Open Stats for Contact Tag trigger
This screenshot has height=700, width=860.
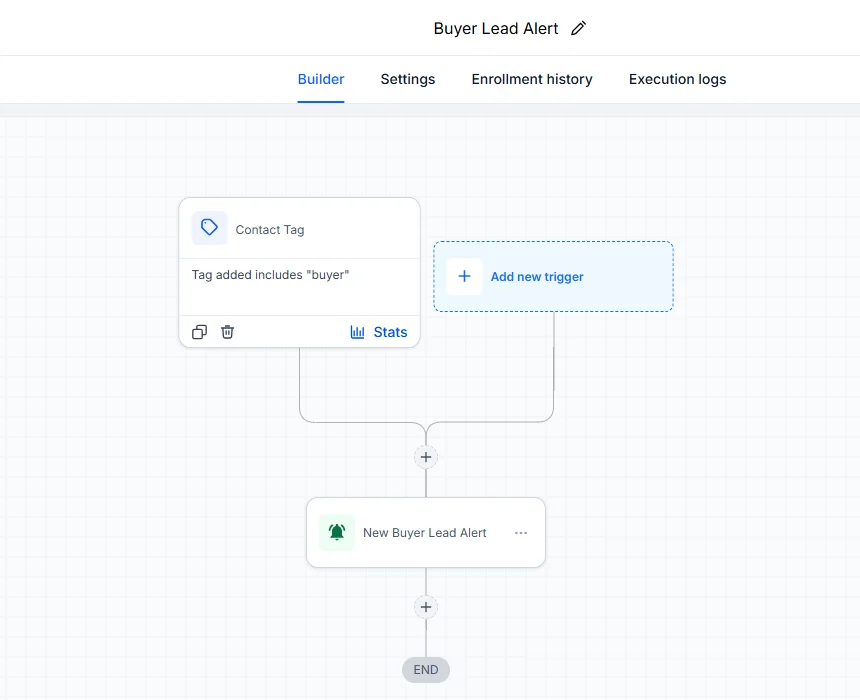[378, 332]
